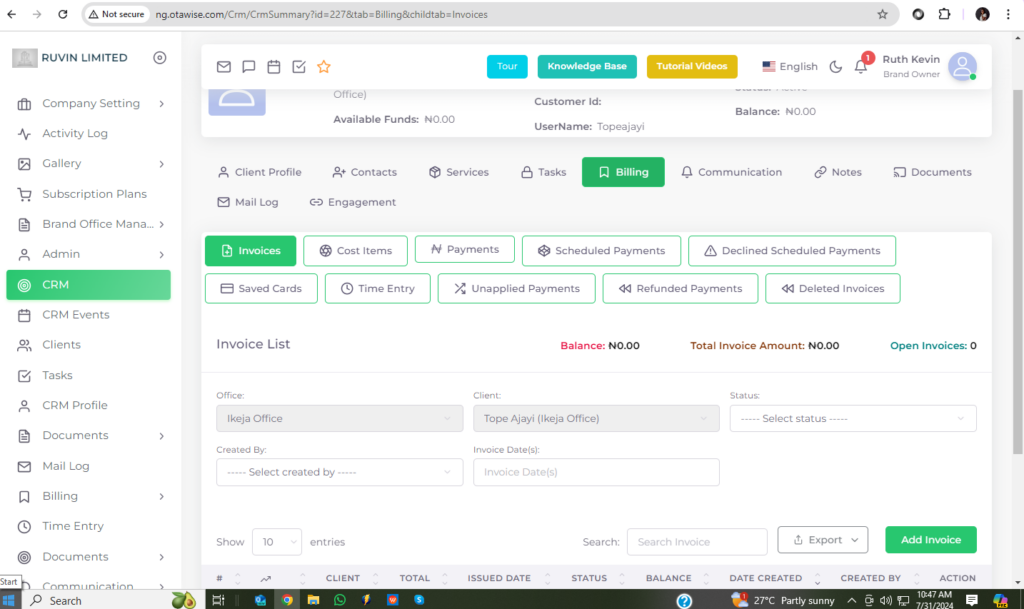Switch to the Communication tab

(731, 172)
